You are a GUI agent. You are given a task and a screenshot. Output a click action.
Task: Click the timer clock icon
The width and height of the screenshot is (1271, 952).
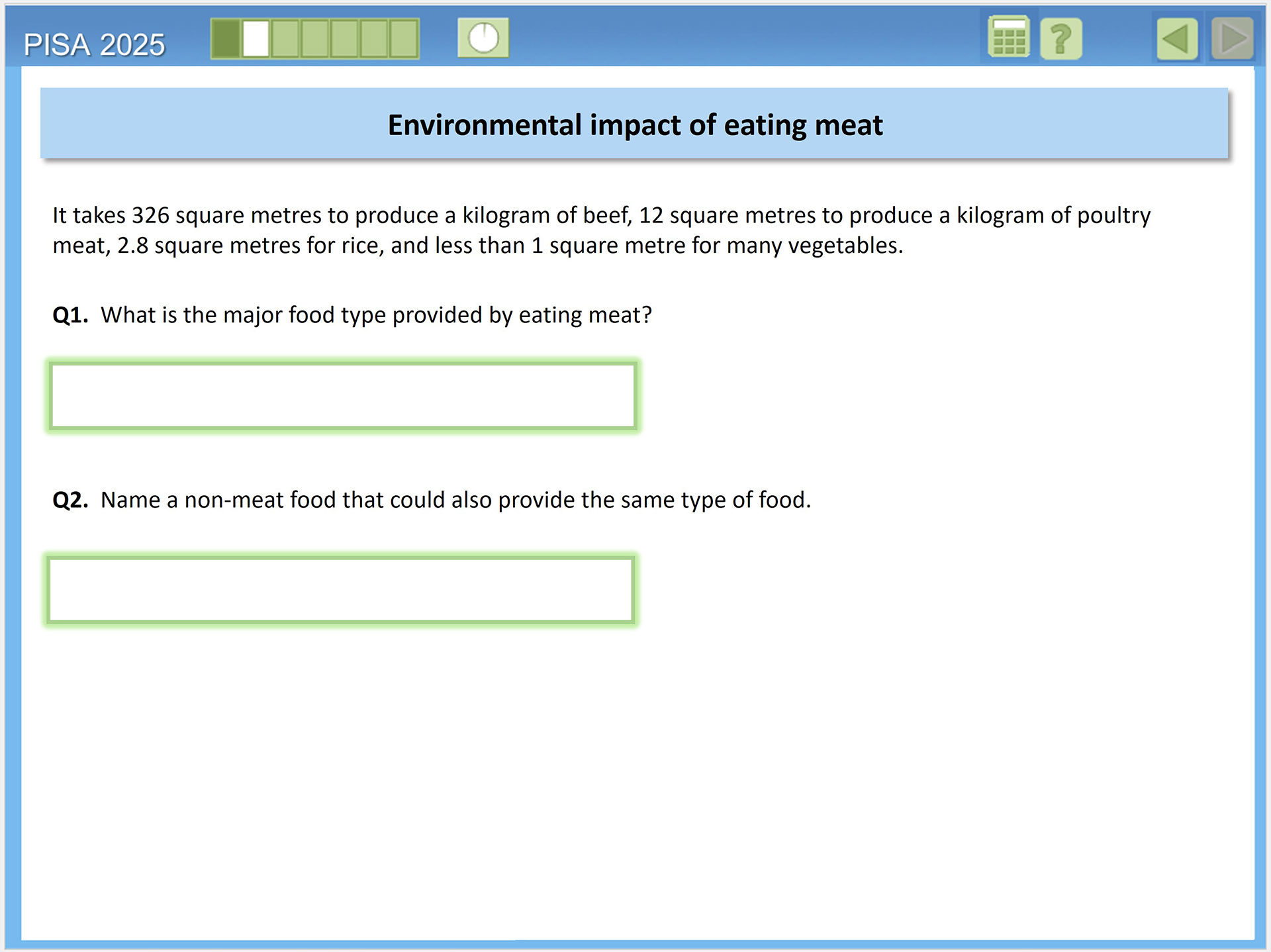click(483, 38)
